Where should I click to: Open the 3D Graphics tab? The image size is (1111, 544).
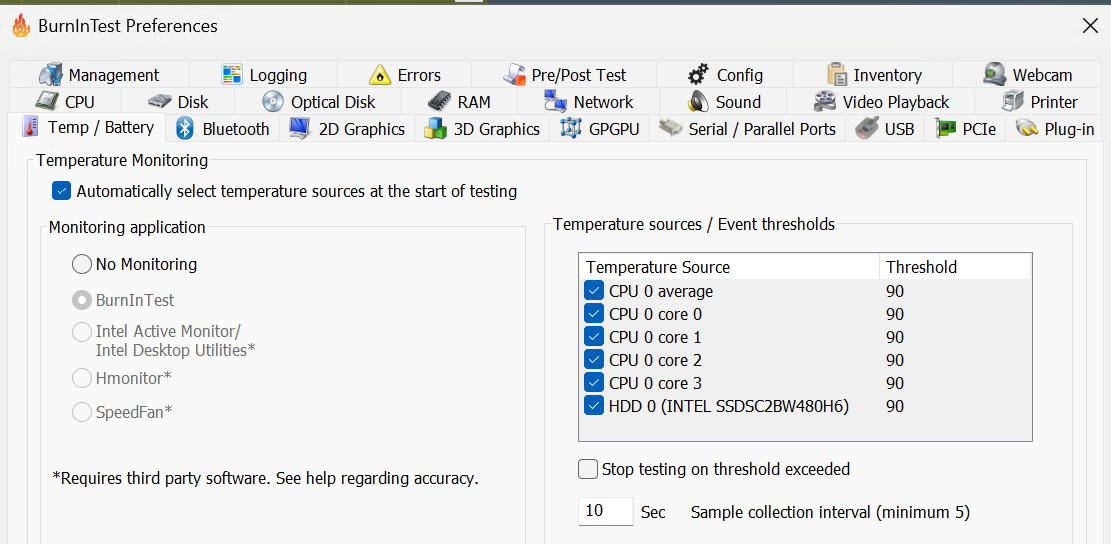click(482, 128)
